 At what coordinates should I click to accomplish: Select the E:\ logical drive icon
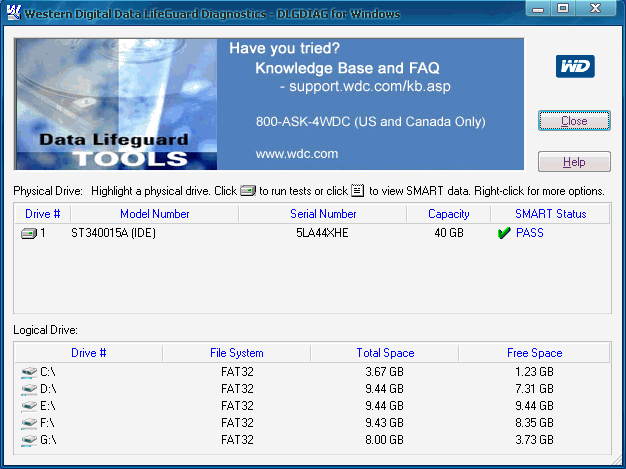coord(29,406)
